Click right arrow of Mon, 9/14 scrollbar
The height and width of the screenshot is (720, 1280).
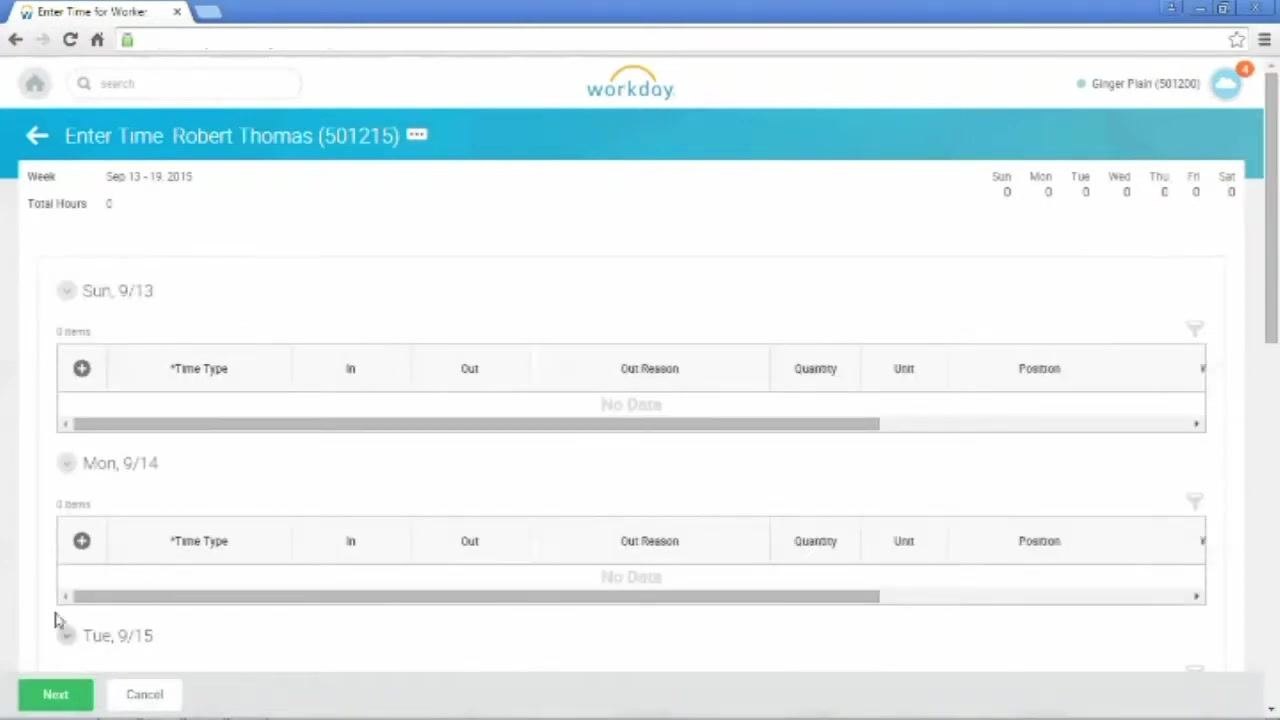pos(1196,597)
